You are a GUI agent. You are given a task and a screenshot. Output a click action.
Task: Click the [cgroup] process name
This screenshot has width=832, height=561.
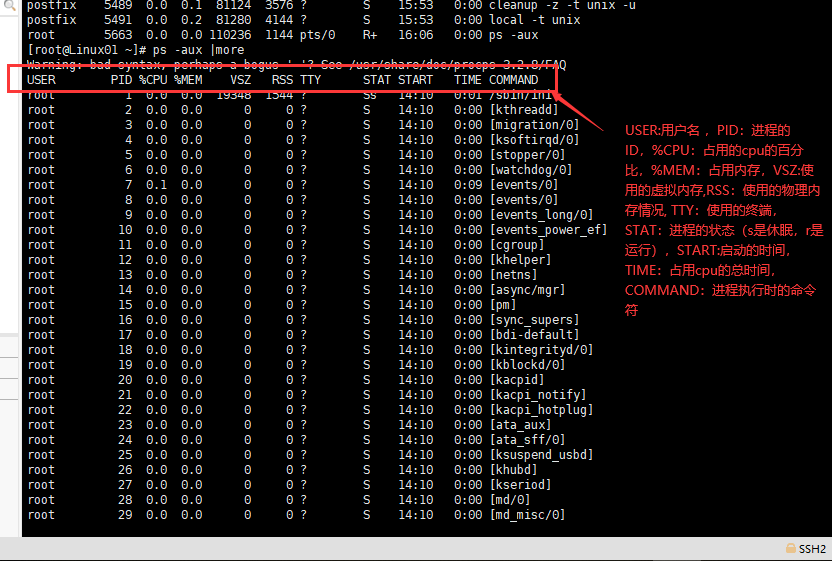tap(517, 245)
